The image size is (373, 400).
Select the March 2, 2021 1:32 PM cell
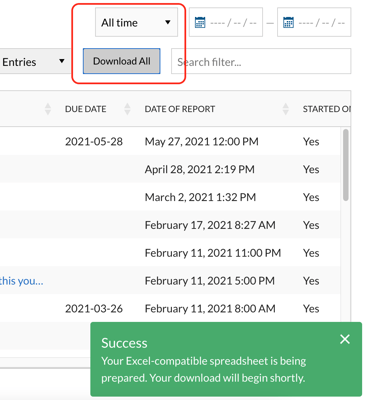[200, 197]
